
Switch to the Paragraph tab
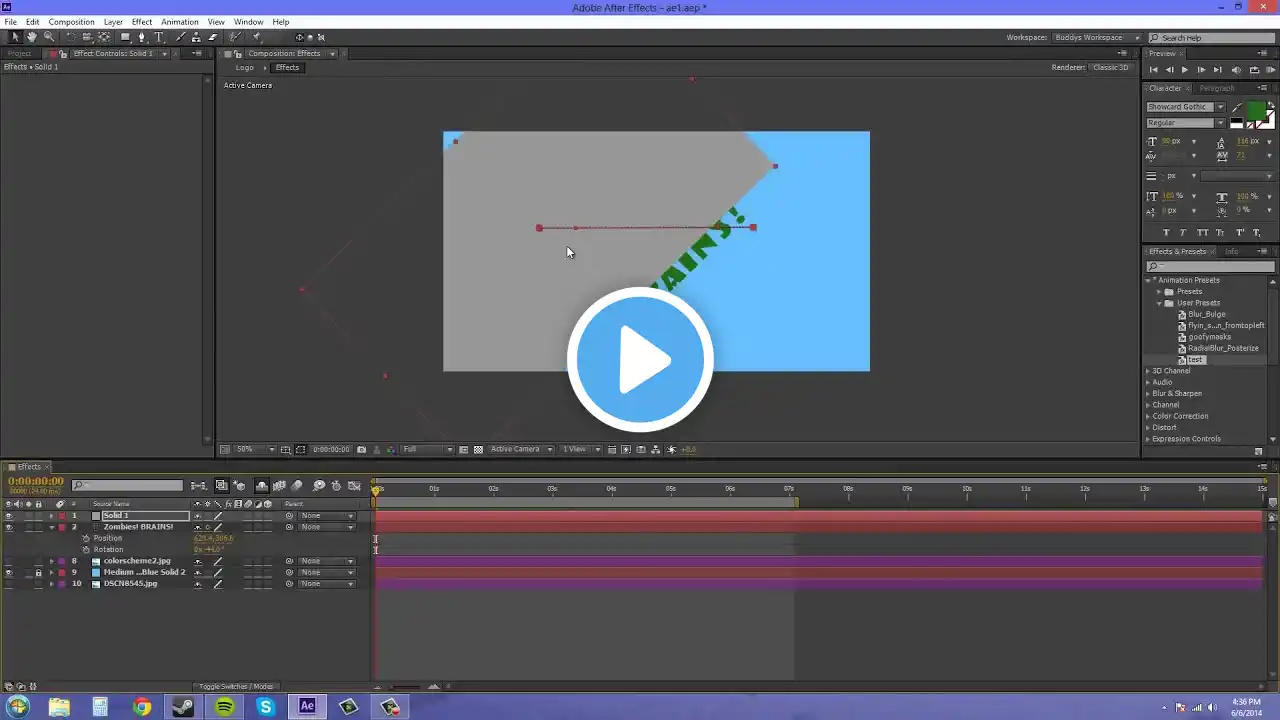1217,88
